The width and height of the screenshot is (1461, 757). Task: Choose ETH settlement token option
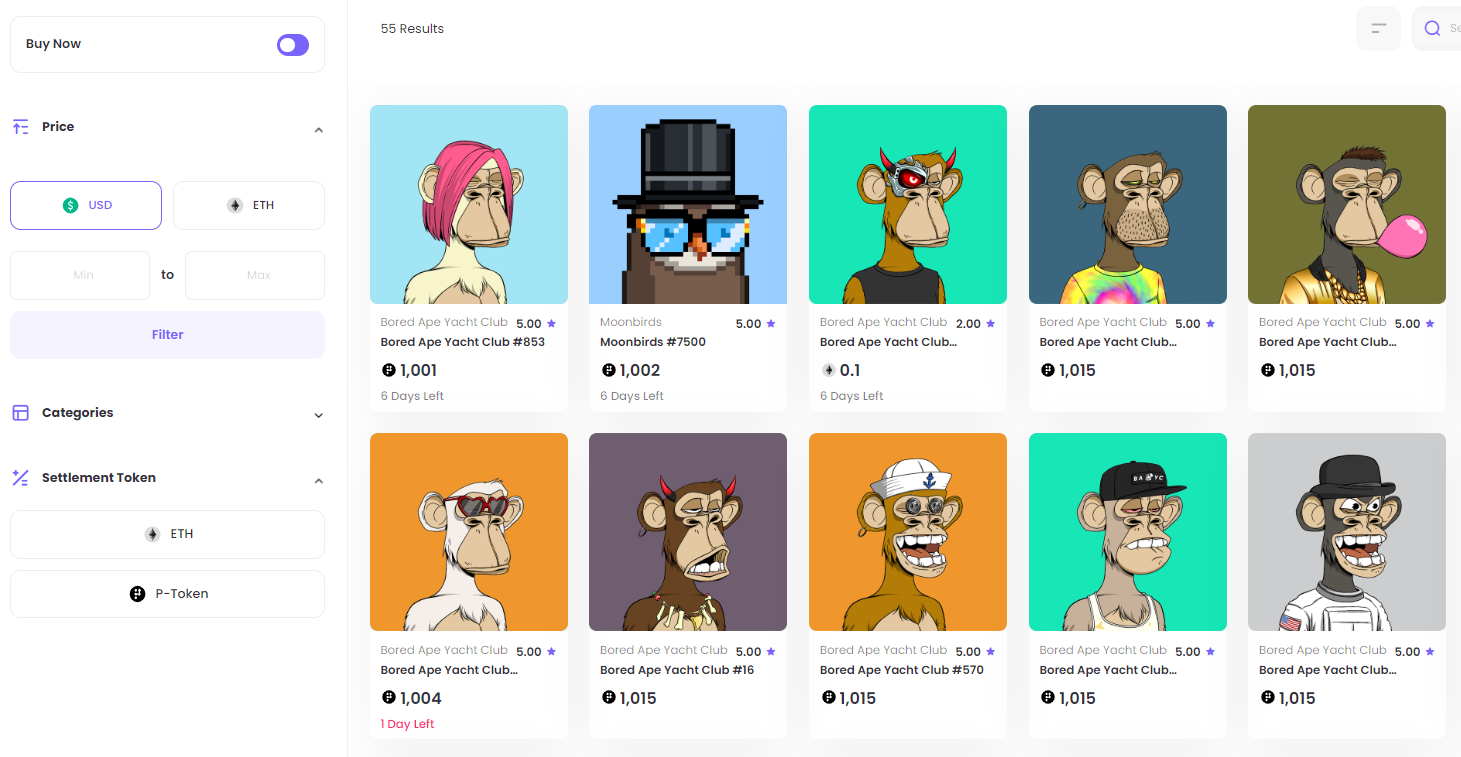[167, 534]
